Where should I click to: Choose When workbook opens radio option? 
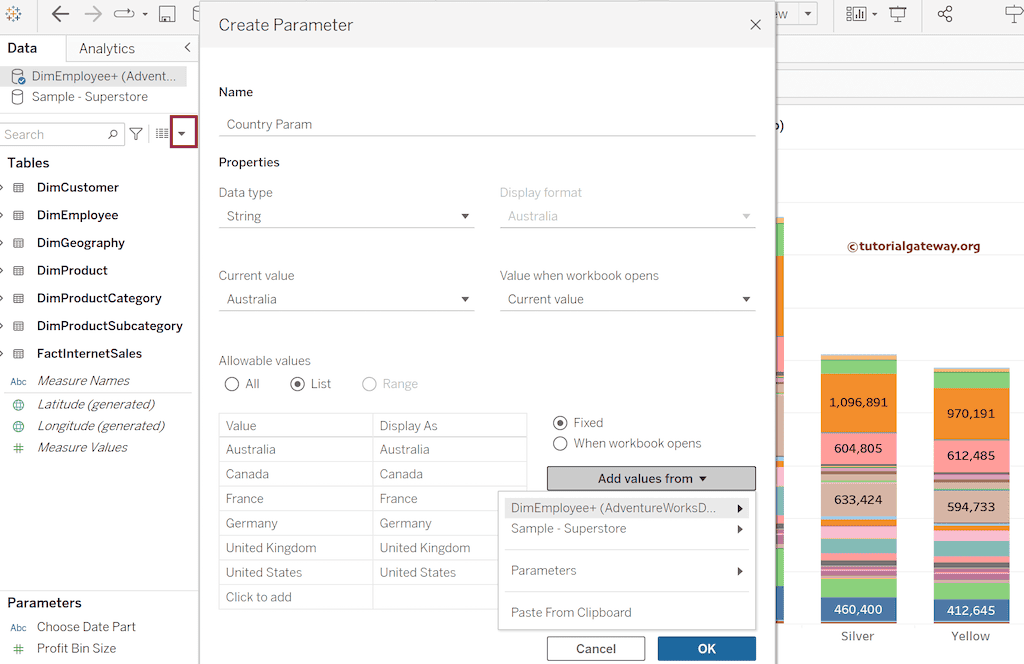point(560,443)
